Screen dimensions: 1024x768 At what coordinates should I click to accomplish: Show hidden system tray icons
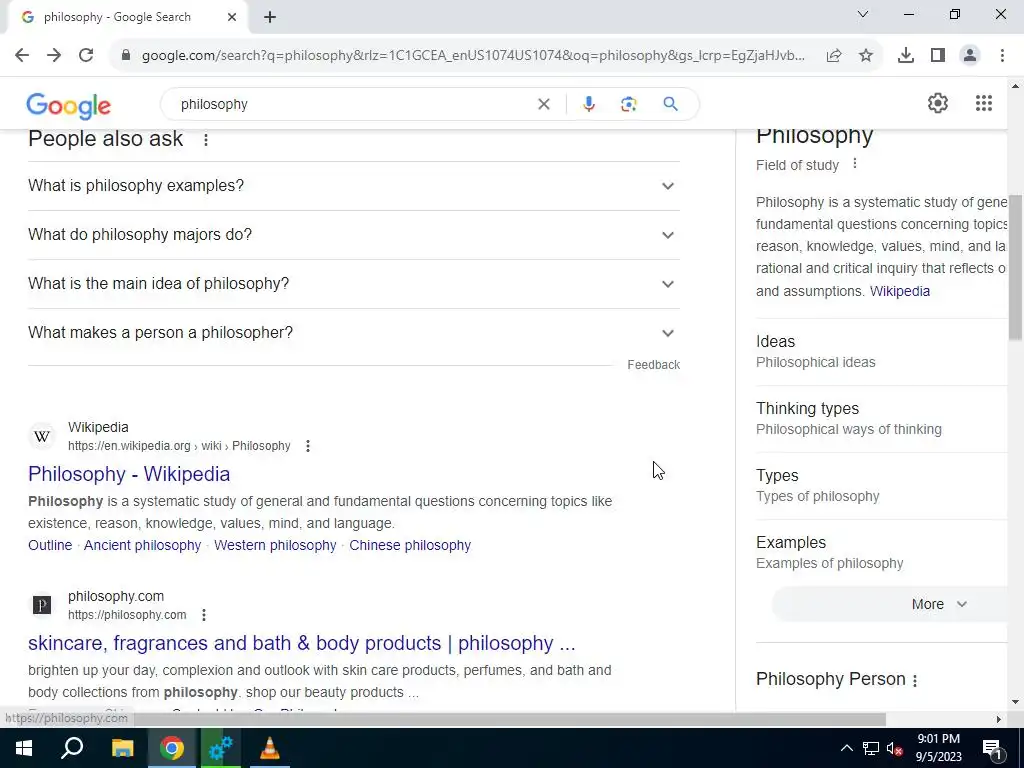(846, 748)
